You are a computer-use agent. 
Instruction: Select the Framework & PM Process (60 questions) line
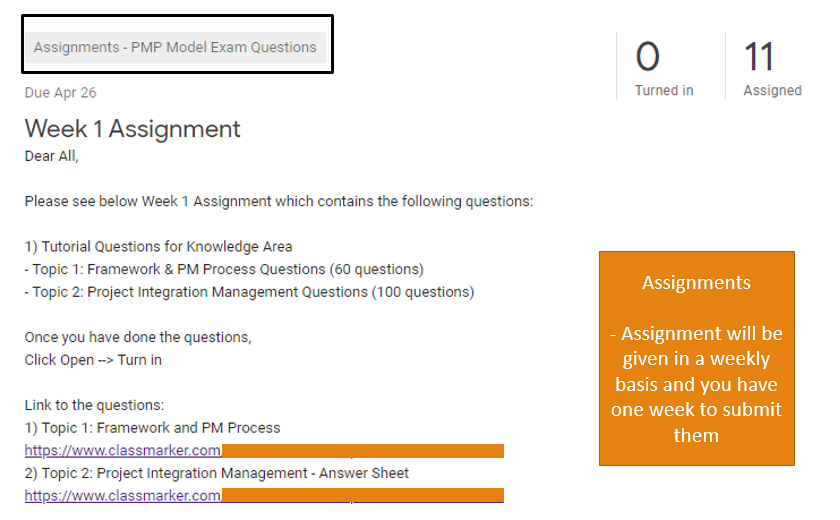(x=224, y=269)
